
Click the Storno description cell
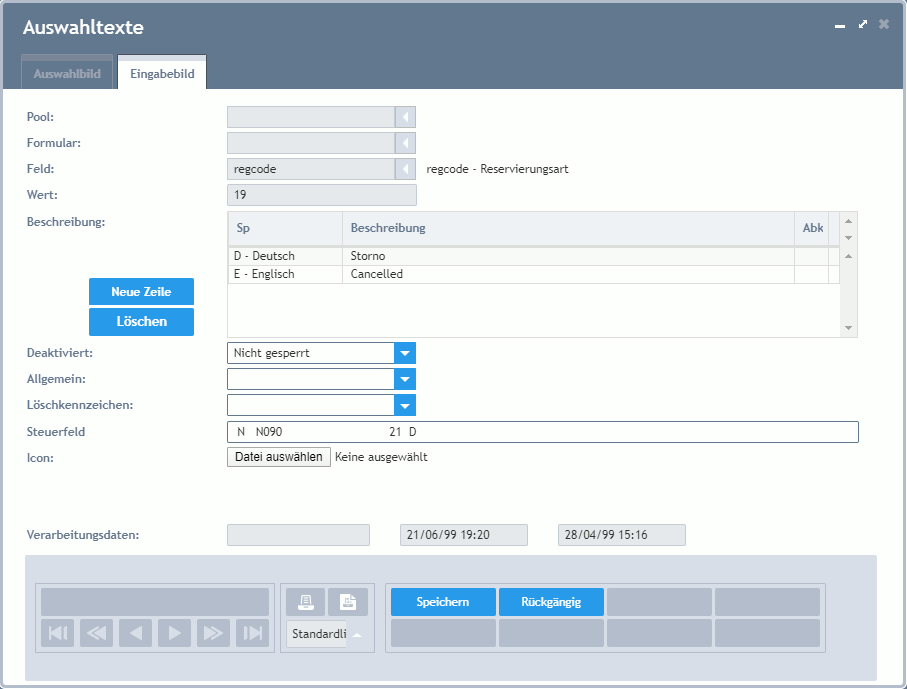pyautogui.click(x=568, y=256)
